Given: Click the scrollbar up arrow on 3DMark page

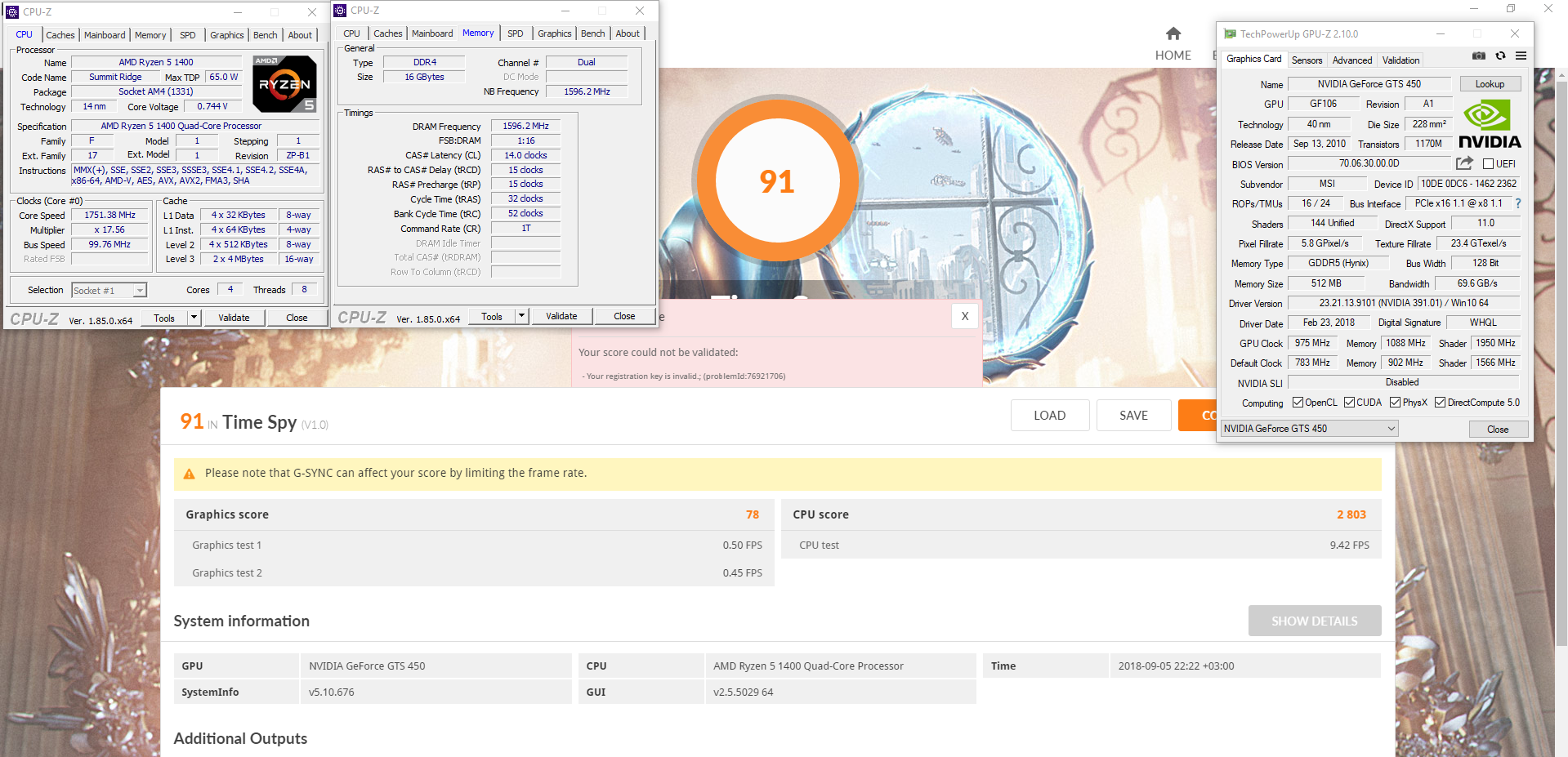Looking at the screenshot, I should 1561,75.
